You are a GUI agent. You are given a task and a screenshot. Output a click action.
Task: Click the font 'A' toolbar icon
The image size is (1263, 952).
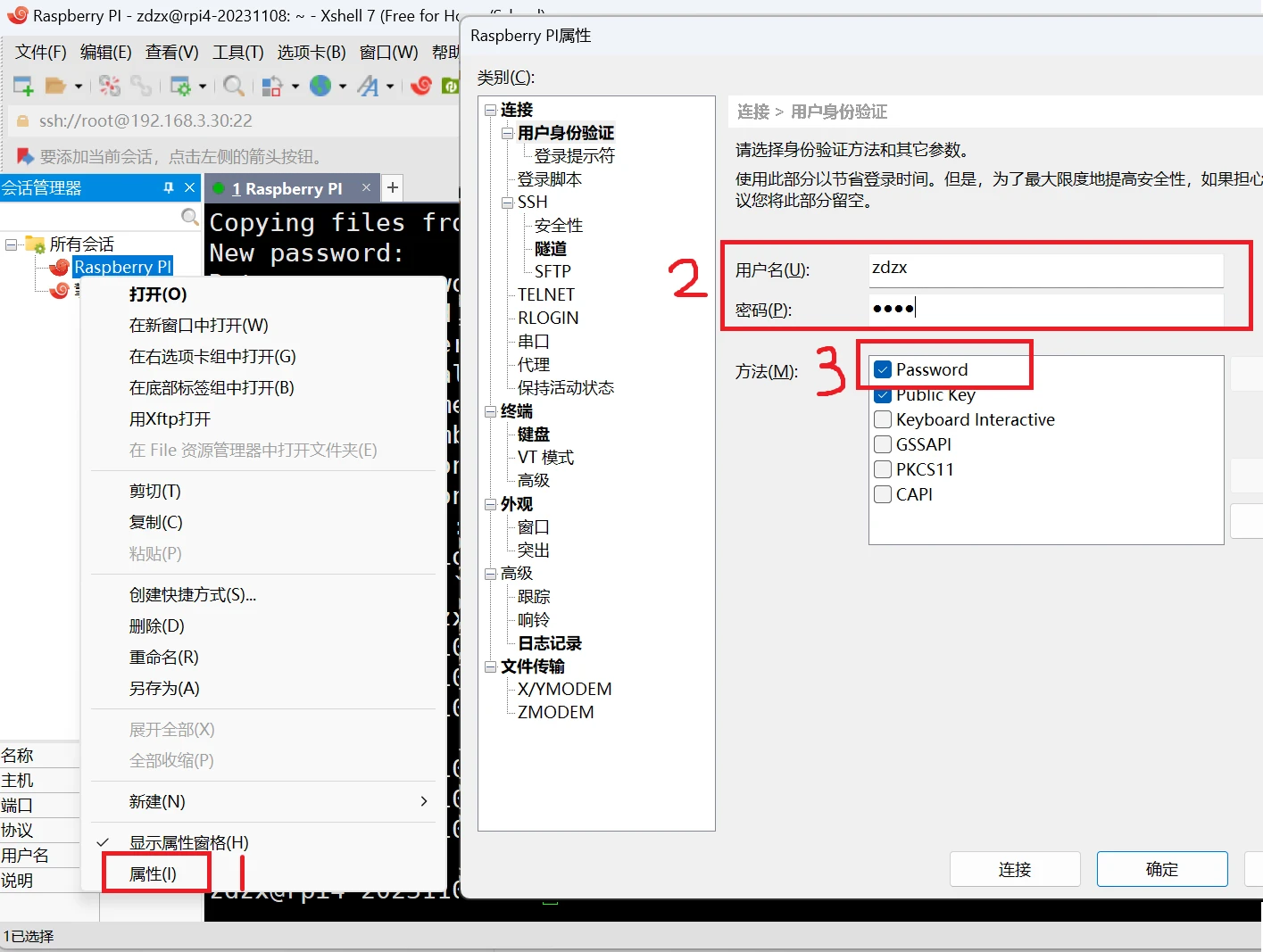tap(368, 86)
